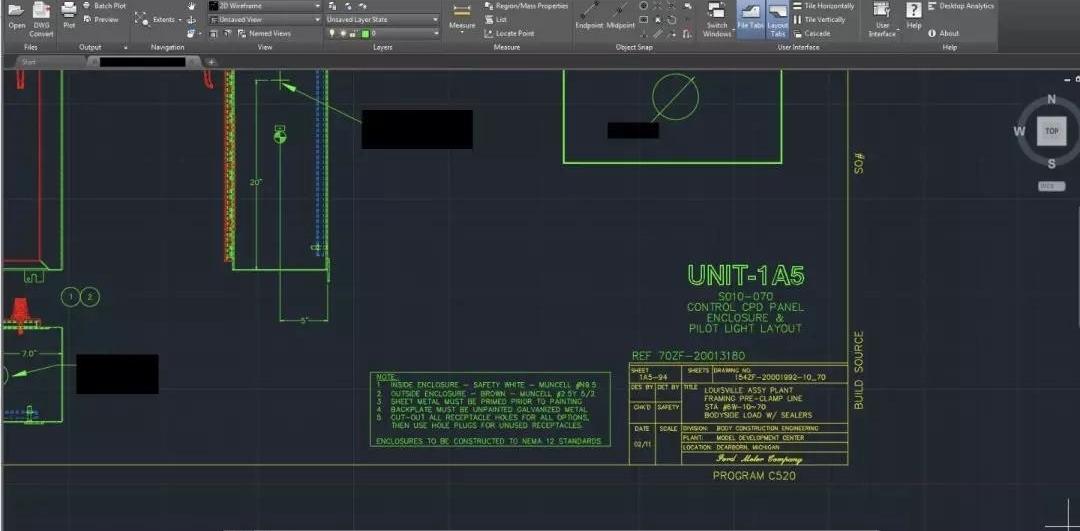Click the Open file icon

tap(16, 12)
